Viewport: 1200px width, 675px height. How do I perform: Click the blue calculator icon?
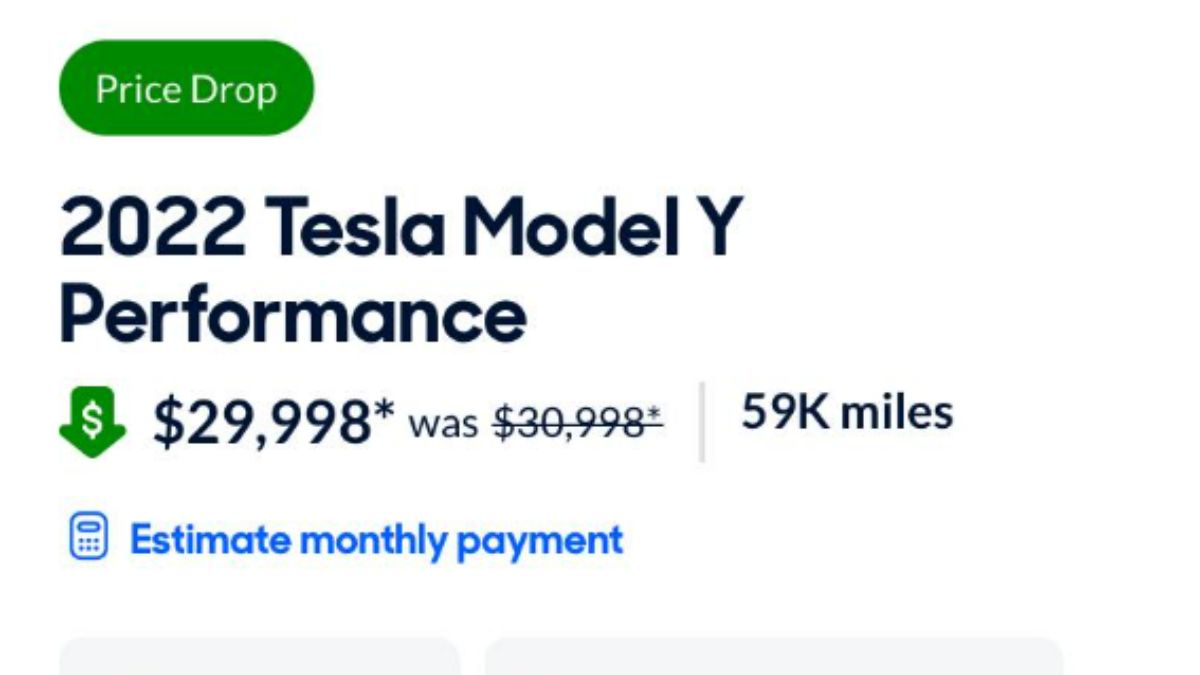coord(88,538)
